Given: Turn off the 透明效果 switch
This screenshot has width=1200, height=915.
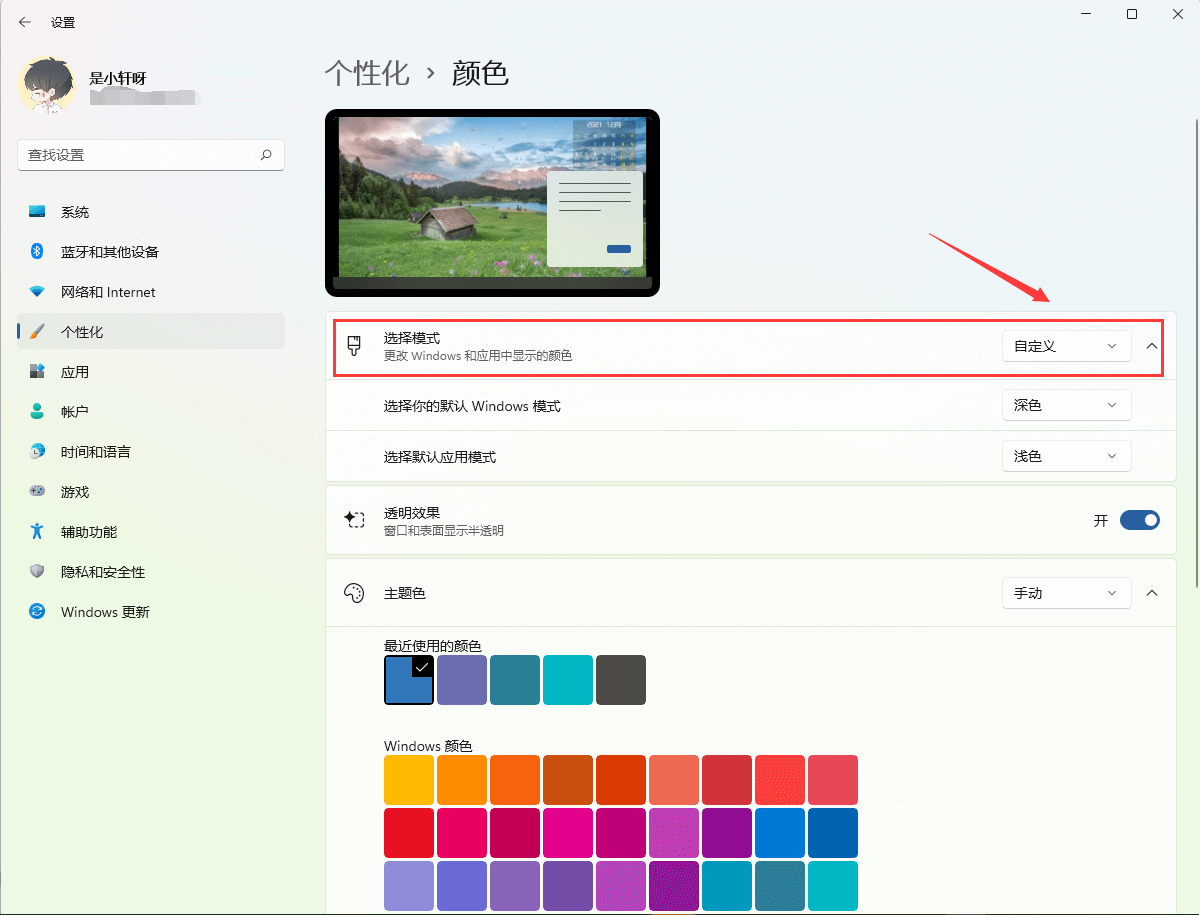Looking at the screenshot, I should pos(1140,519).
